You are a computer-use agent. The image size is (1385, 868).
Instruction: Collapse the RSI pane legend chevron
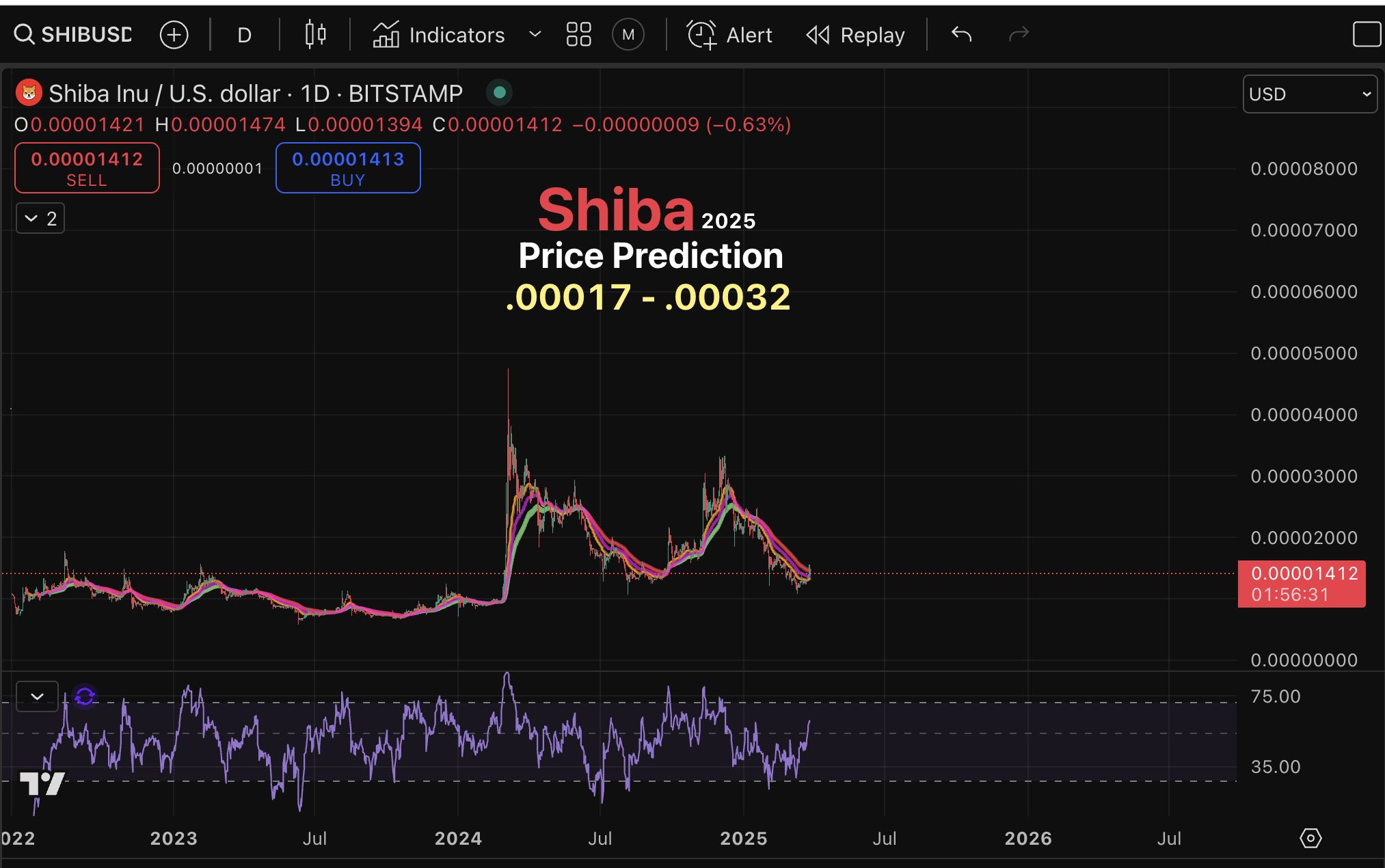37,696
